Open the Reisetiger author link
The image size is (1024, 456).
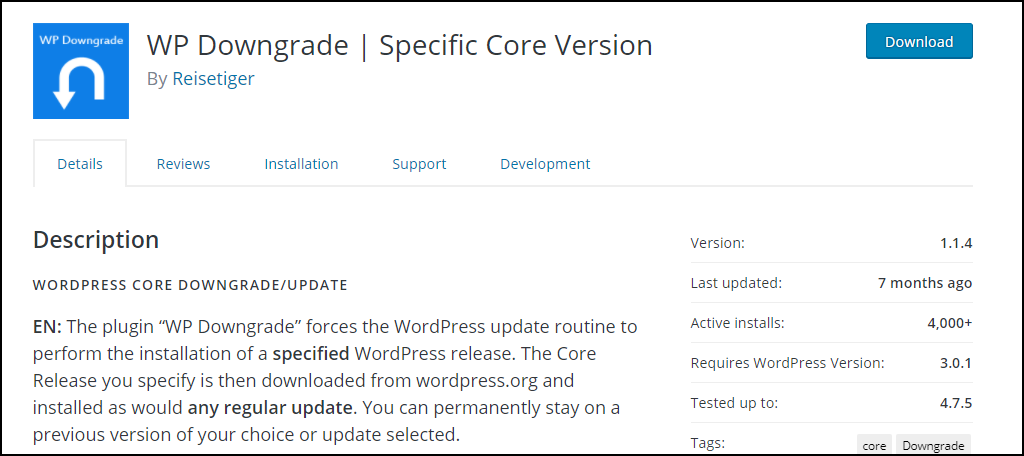pyautogui.click(x=213, y=79)
